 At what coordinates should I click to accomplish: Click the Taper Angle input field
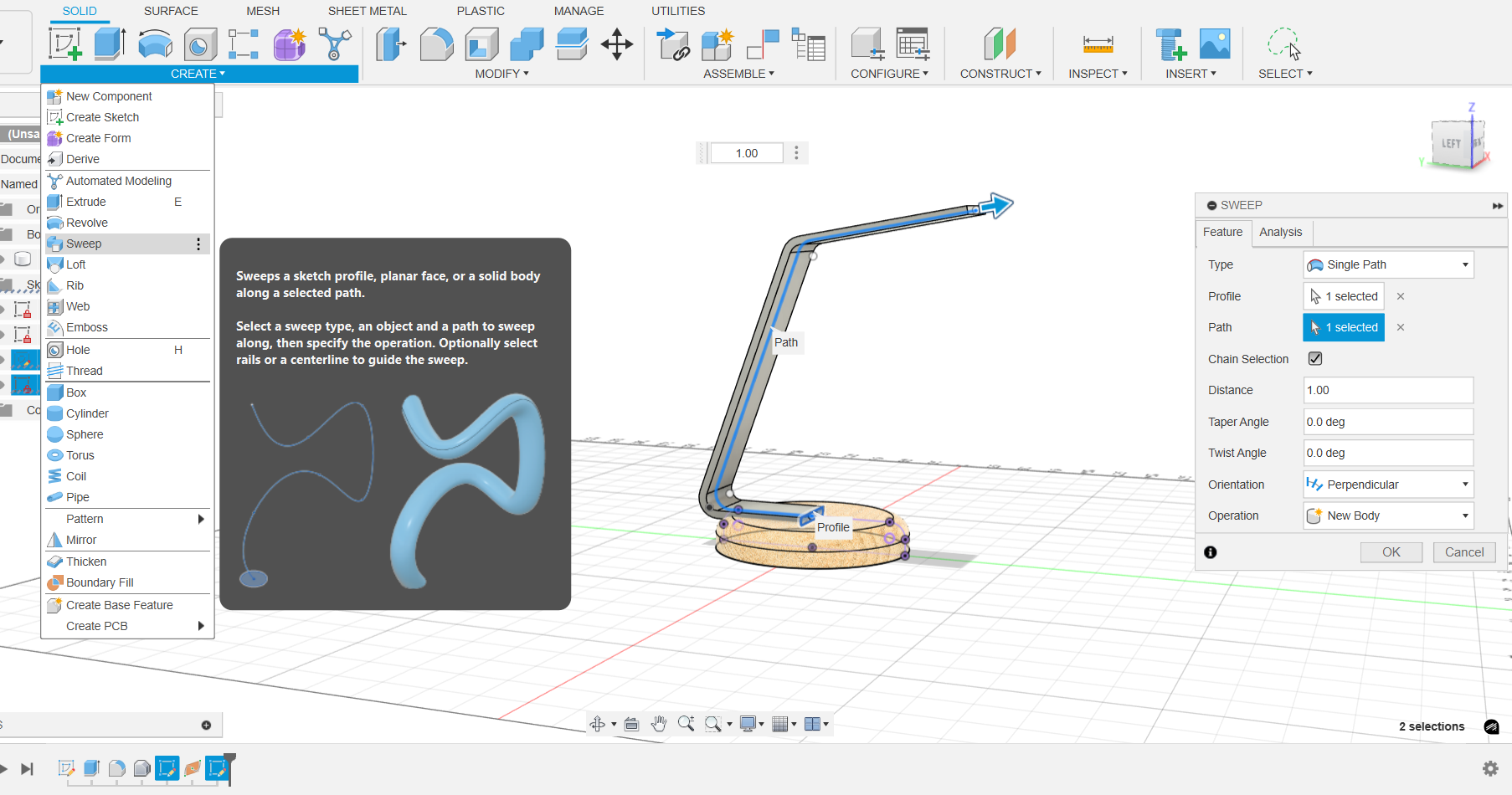coord(1388,422)
